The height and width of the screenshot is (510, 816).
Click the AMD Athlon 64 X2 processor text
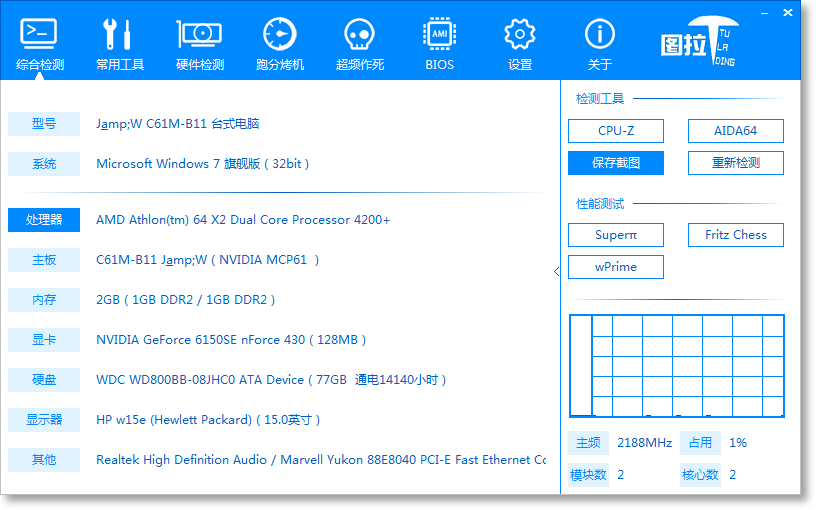pos(243,220)
